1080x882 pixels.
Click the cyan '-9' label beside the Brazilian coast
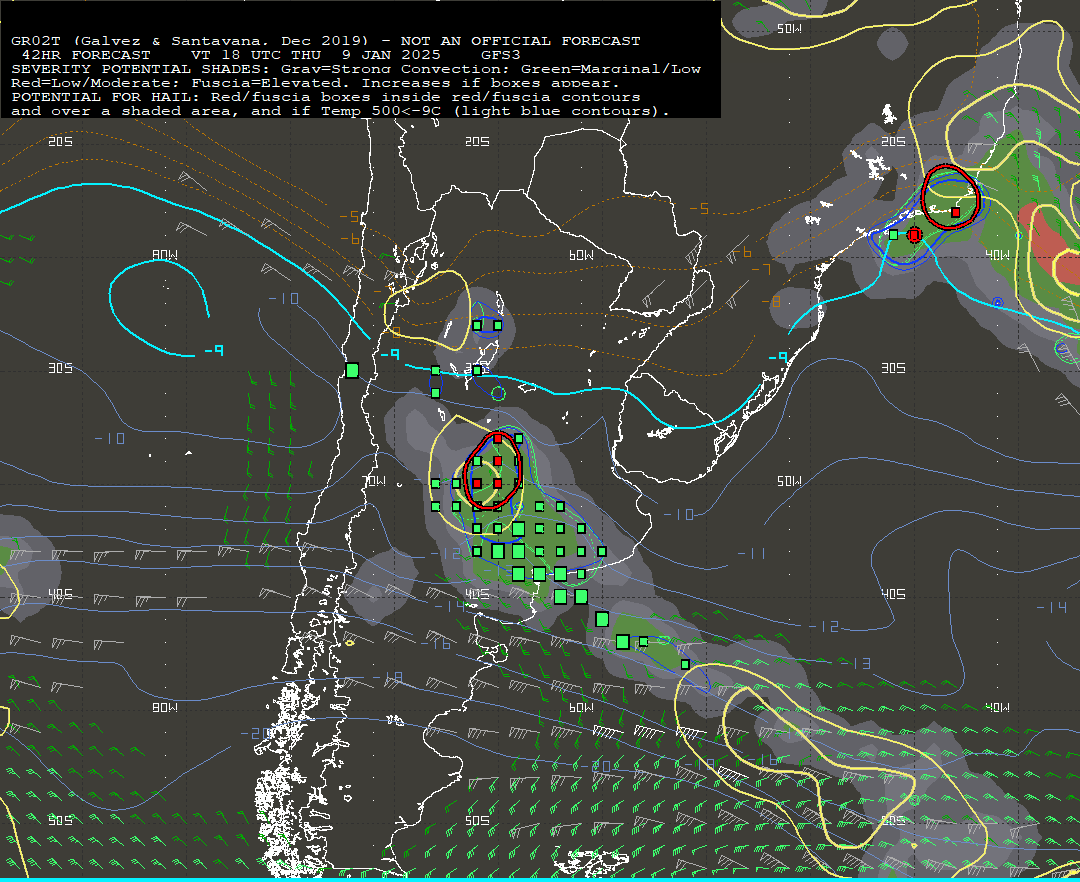[778, 357]
